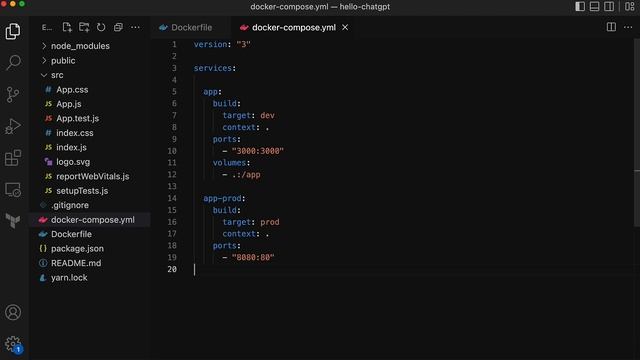Click the 'services' key on line 3
This screenshot has width=640, height=360.
[213, 68]
